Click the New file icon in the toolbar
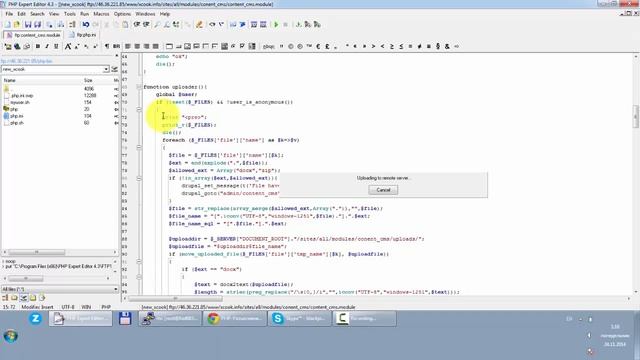This screenshot has width=640, height=360. click(x=8, y=24)
